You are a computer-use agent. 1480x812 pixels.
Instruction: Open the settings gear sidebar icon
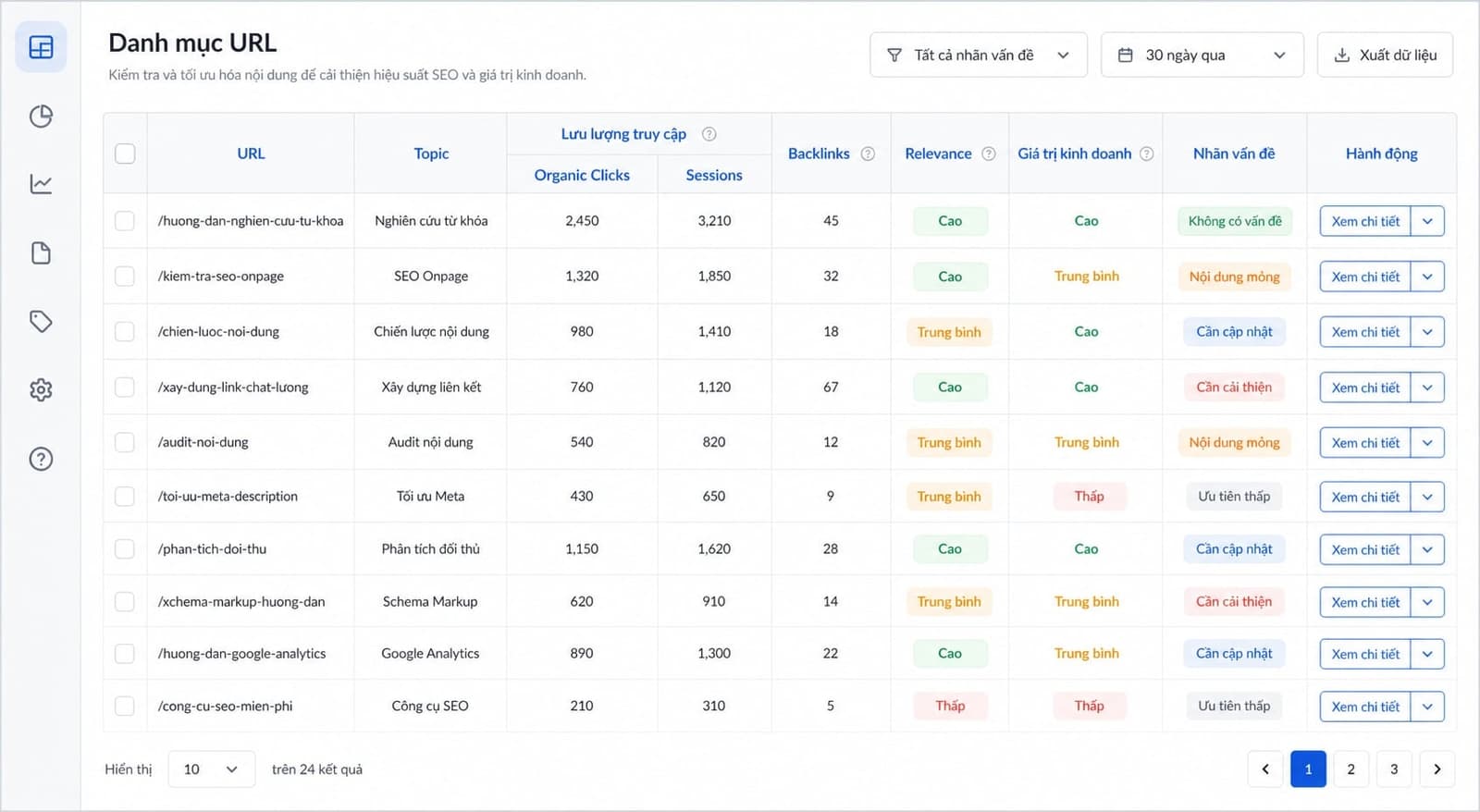[x=41, y=389]
